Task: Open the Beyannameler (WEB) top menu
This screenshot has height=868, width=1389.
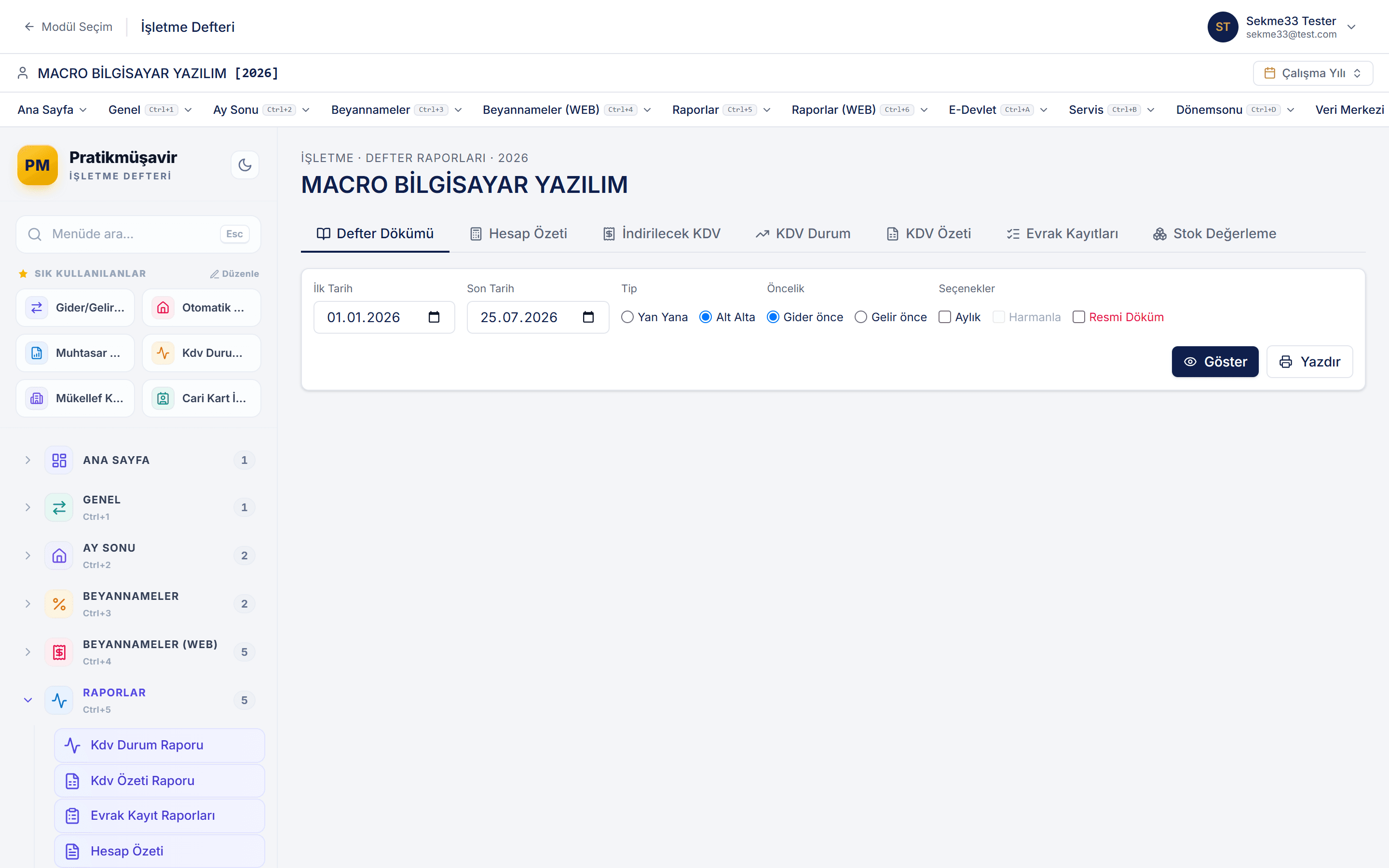Action: click(x=567, y=109)
